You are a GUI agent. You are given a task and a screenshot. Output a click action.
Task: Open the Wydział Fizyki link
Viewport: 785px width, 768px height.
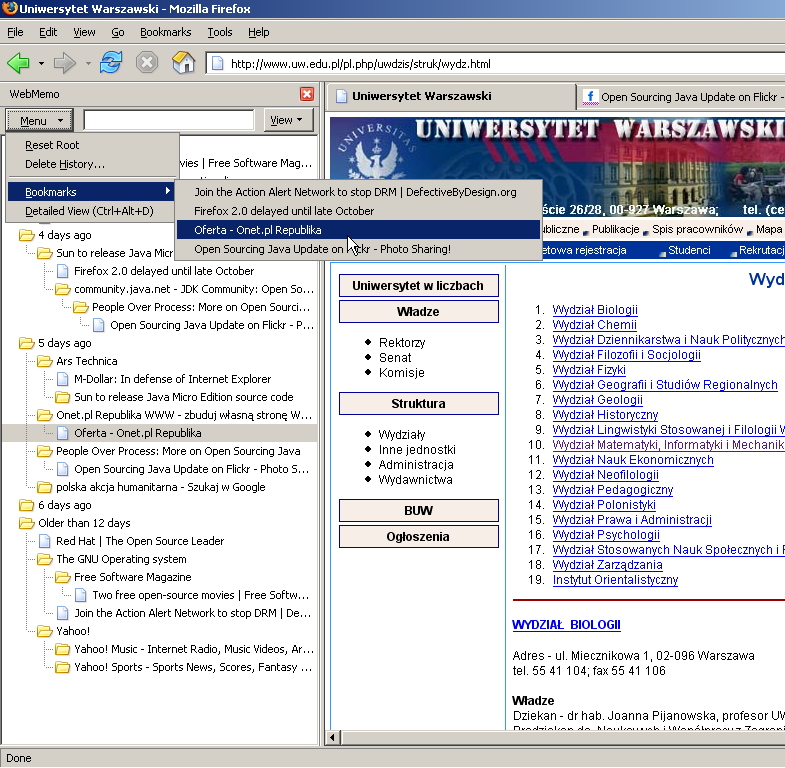coord(589,370)
